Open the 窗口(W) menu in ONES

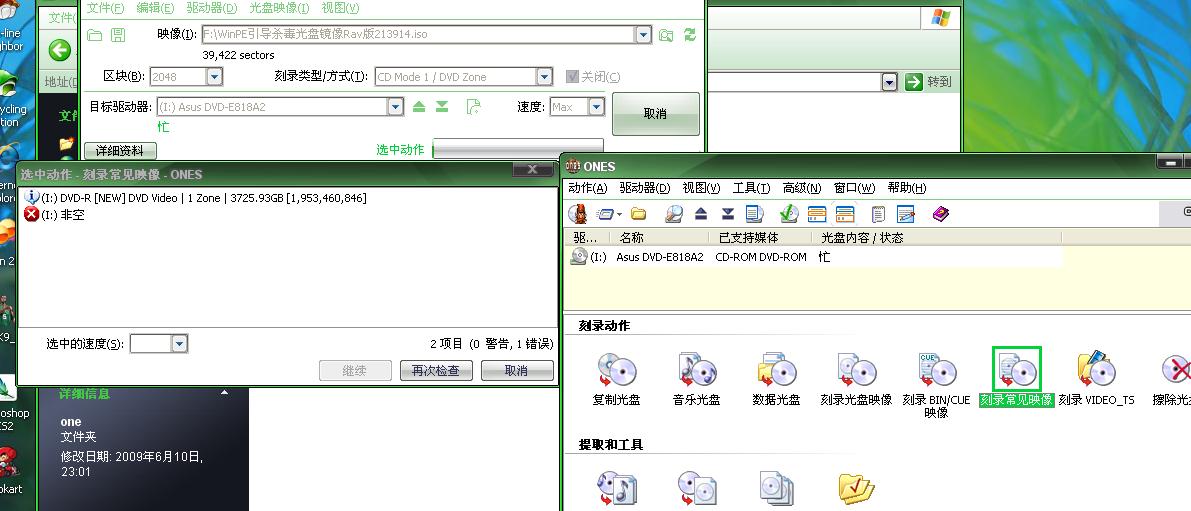(x=855, y=188)
